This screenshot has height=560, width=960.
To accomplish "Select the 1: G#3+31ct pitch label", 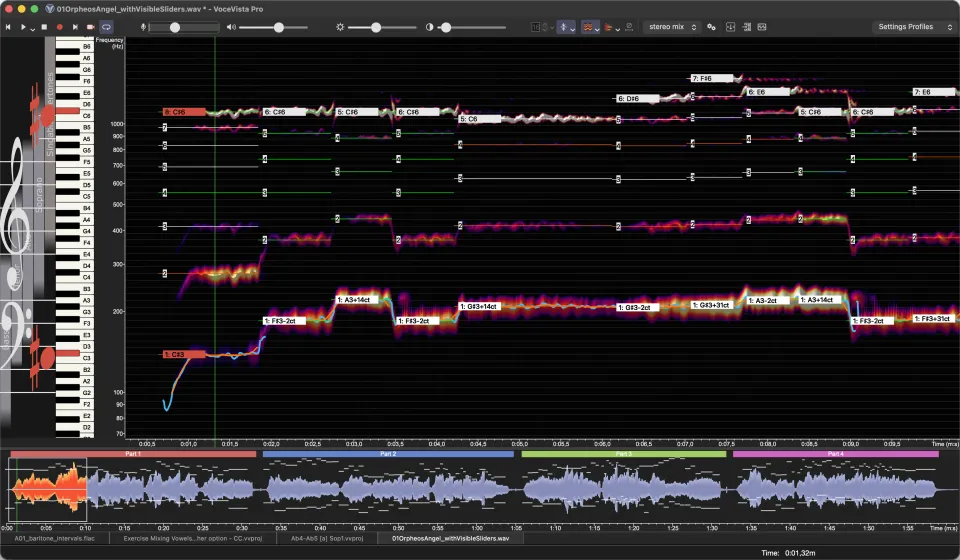I will (x=712, y=305).
